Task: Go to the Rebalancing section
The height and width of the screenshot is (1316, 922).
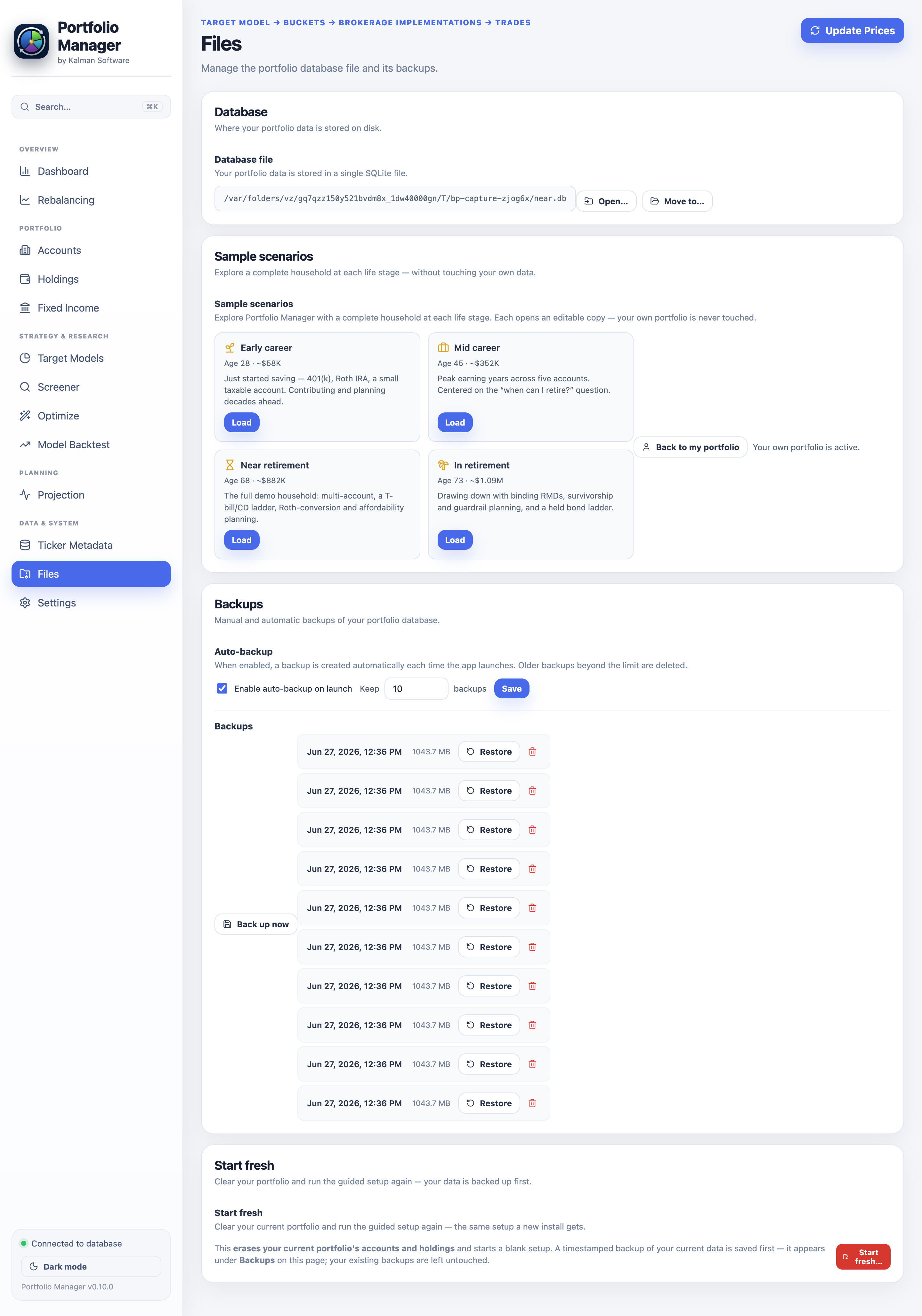Action: click(91, 200)
